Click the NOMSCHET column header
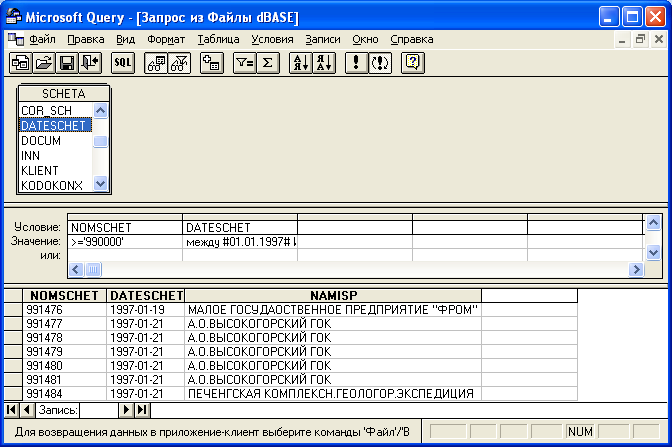Screen dimensions: 672x447 [x=64, y=296]
